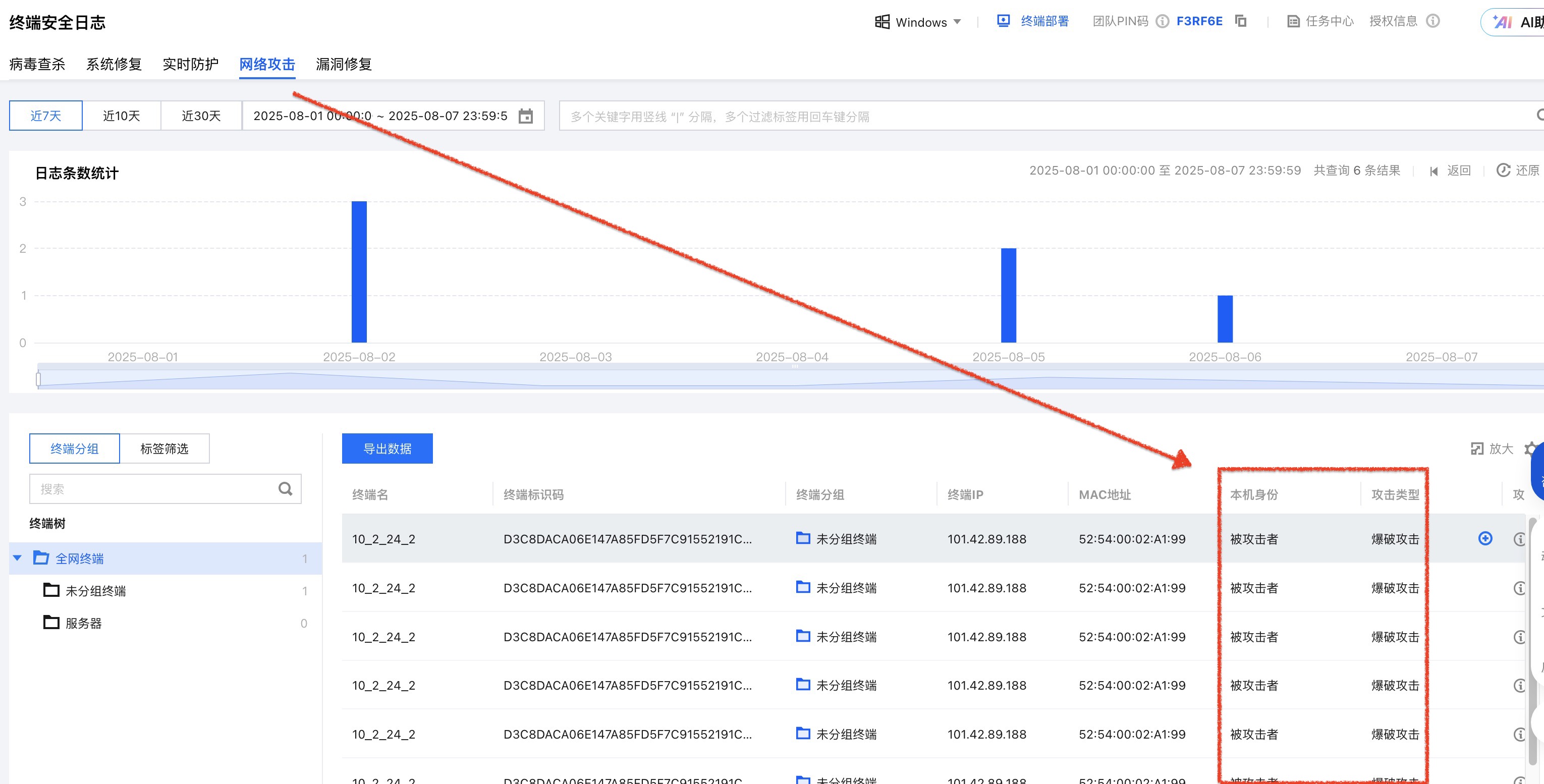Select the 未分组终端 tree folder
Image resolution: width=1544 pixels, height=784 pixels.
pos(95,591)
